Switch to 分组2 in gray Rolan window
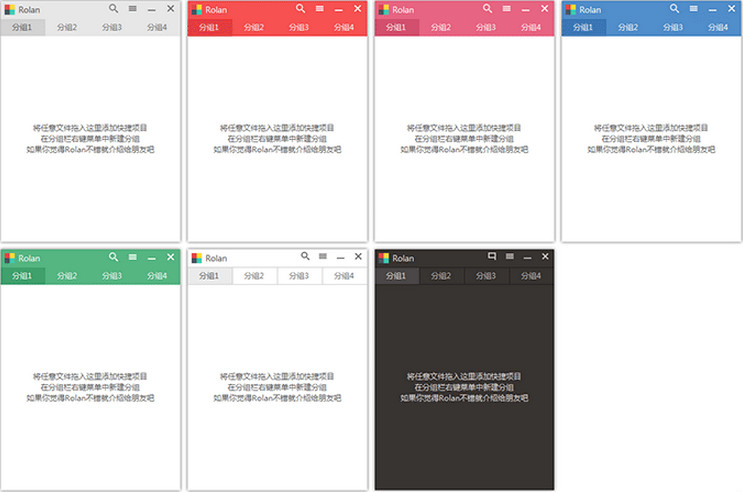743x492 pixels. click(67, 27)
